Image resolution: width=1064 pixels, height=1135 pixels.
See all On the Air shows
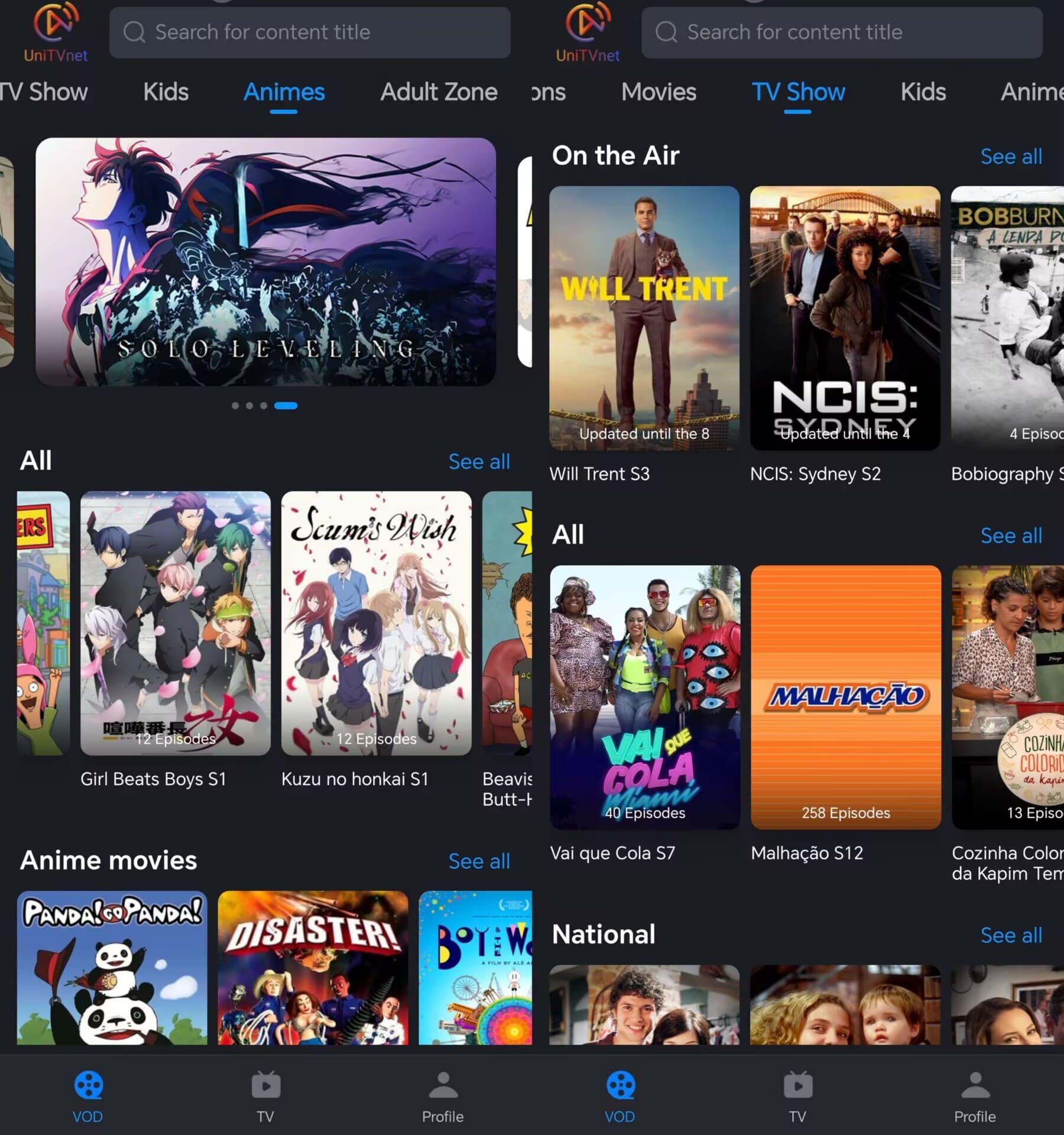click(x=1011, y=157)
